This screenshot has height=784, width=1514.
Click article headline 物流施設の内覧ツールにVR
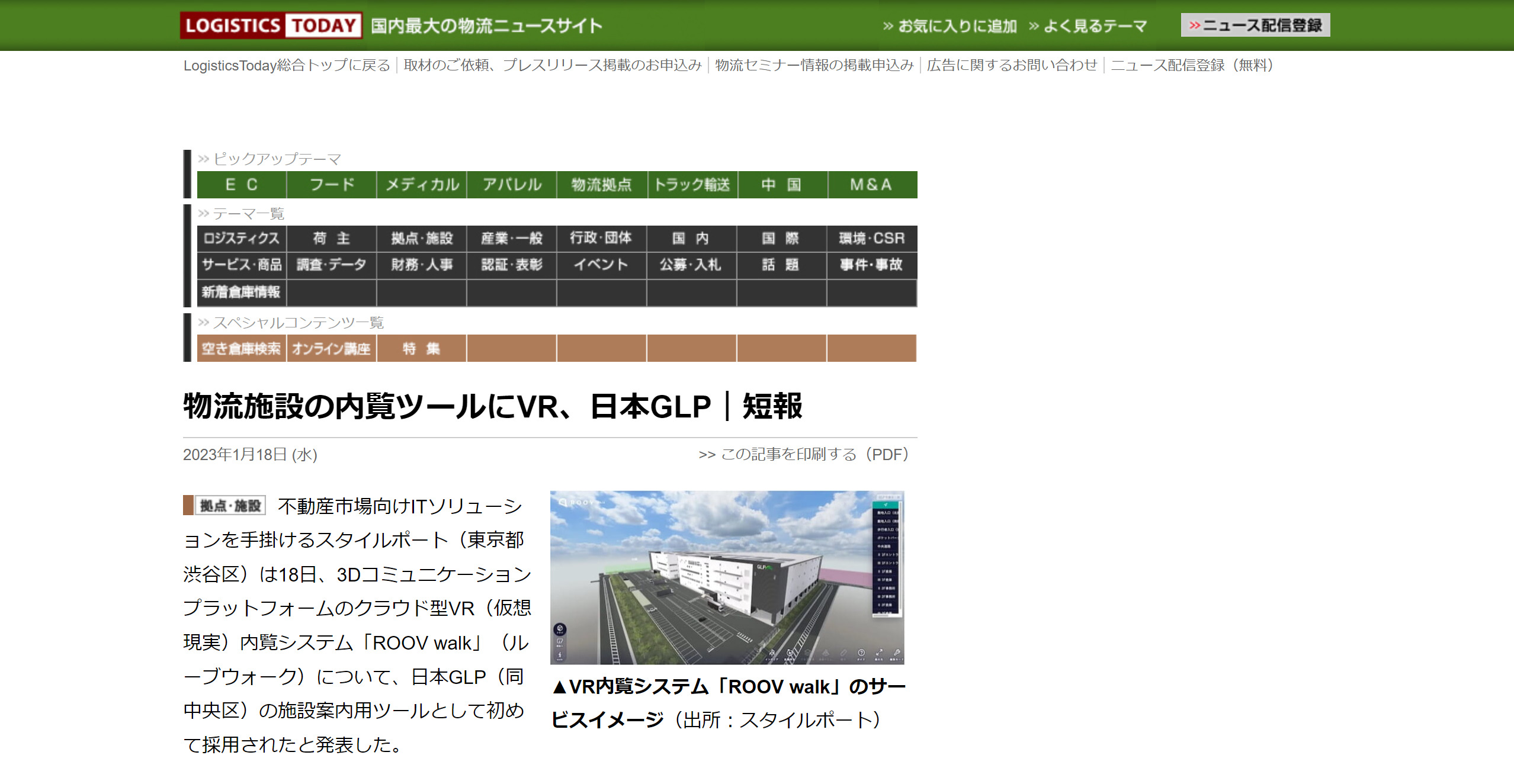[493, 406]
